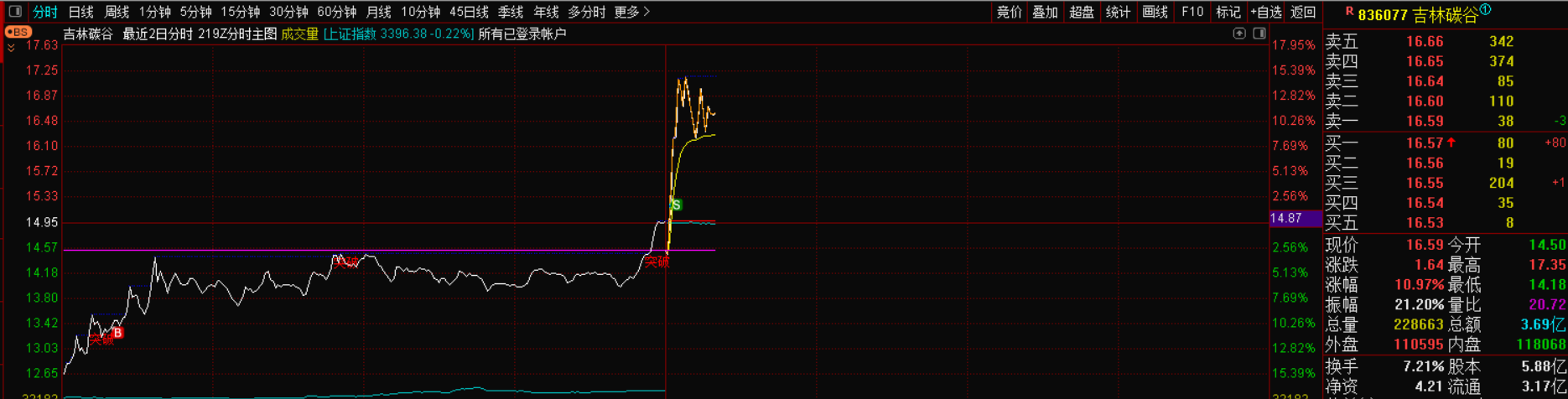The width and height of the screenshot is (1568, 399).
Task: Click the 卖一 order row label
Action: pyautogui.click(x=1342, y=122)
